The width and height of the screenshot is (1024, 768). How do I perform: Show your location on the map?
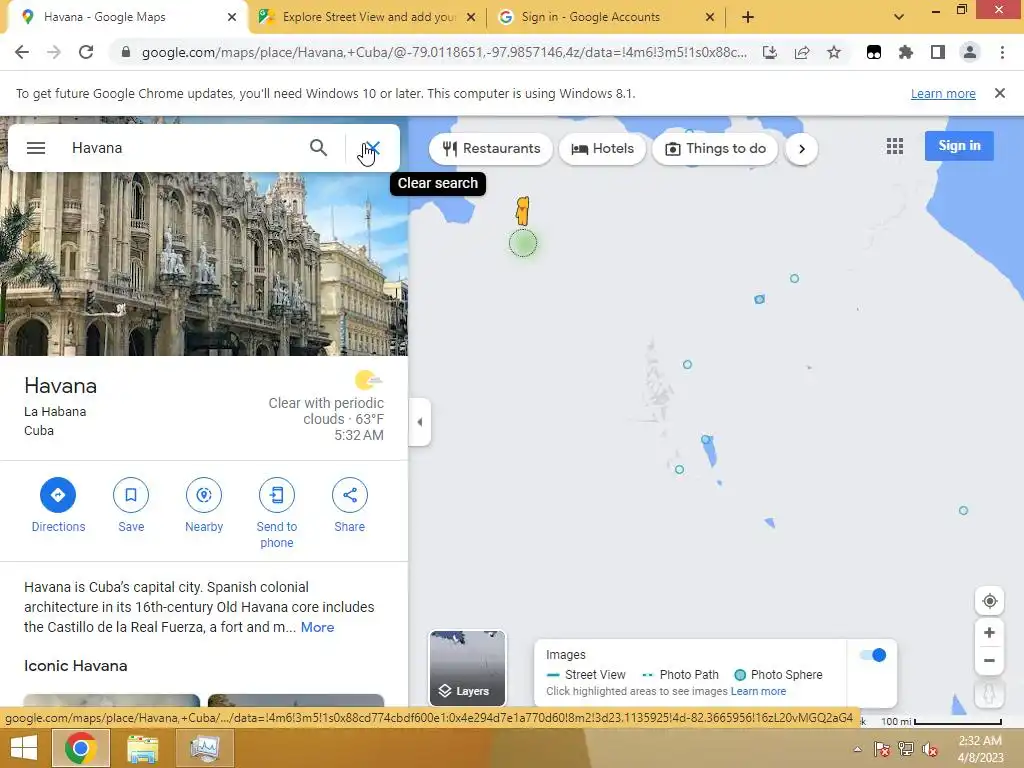pos(989,601)
